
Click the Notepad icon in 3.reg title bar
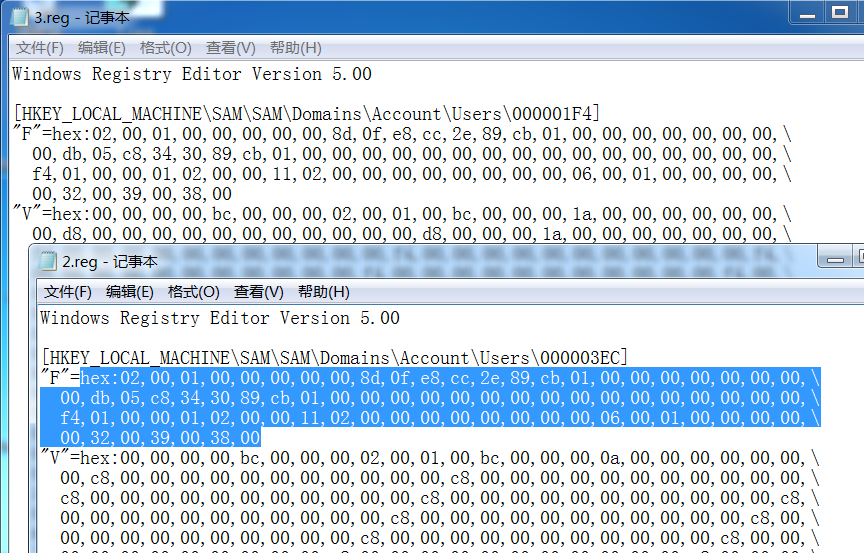20,17
